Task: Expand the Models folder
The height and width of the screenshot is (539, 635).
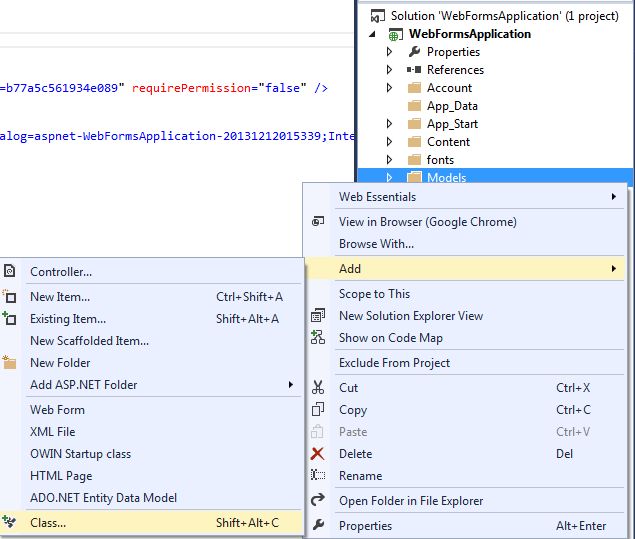Action: pyautogui.click(x=389, y=177)
